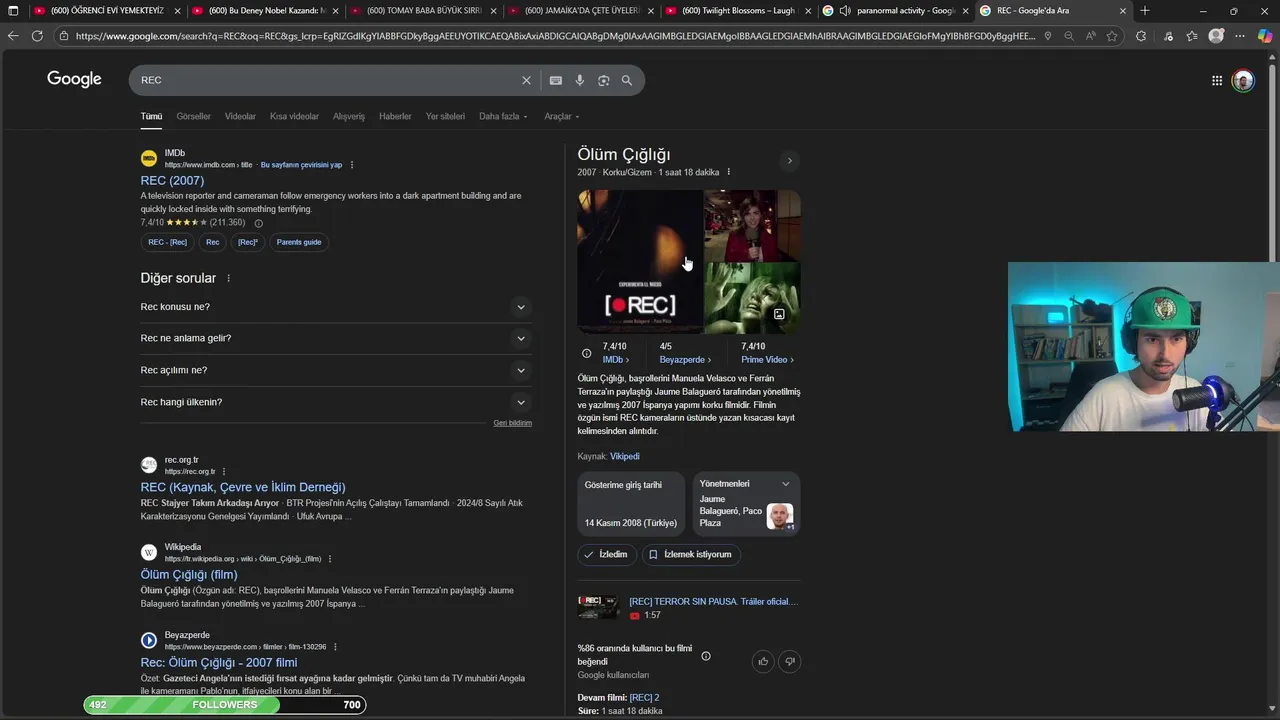Open the Araçlar dropdown
The height and width of the screenshot is (720, 1280).
[562, 116]
